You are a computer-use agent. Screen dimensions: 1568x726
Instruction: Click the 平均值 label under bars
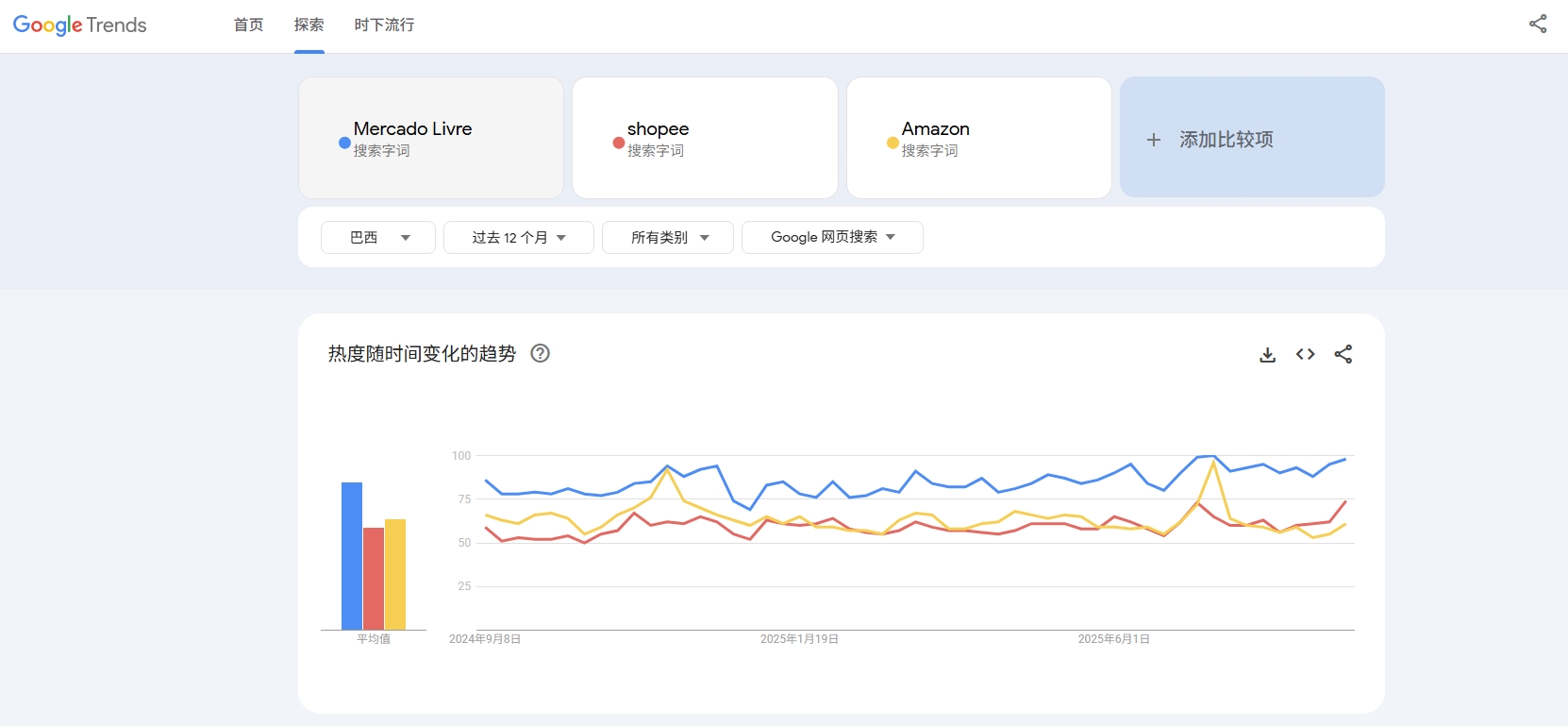(374, 639)
